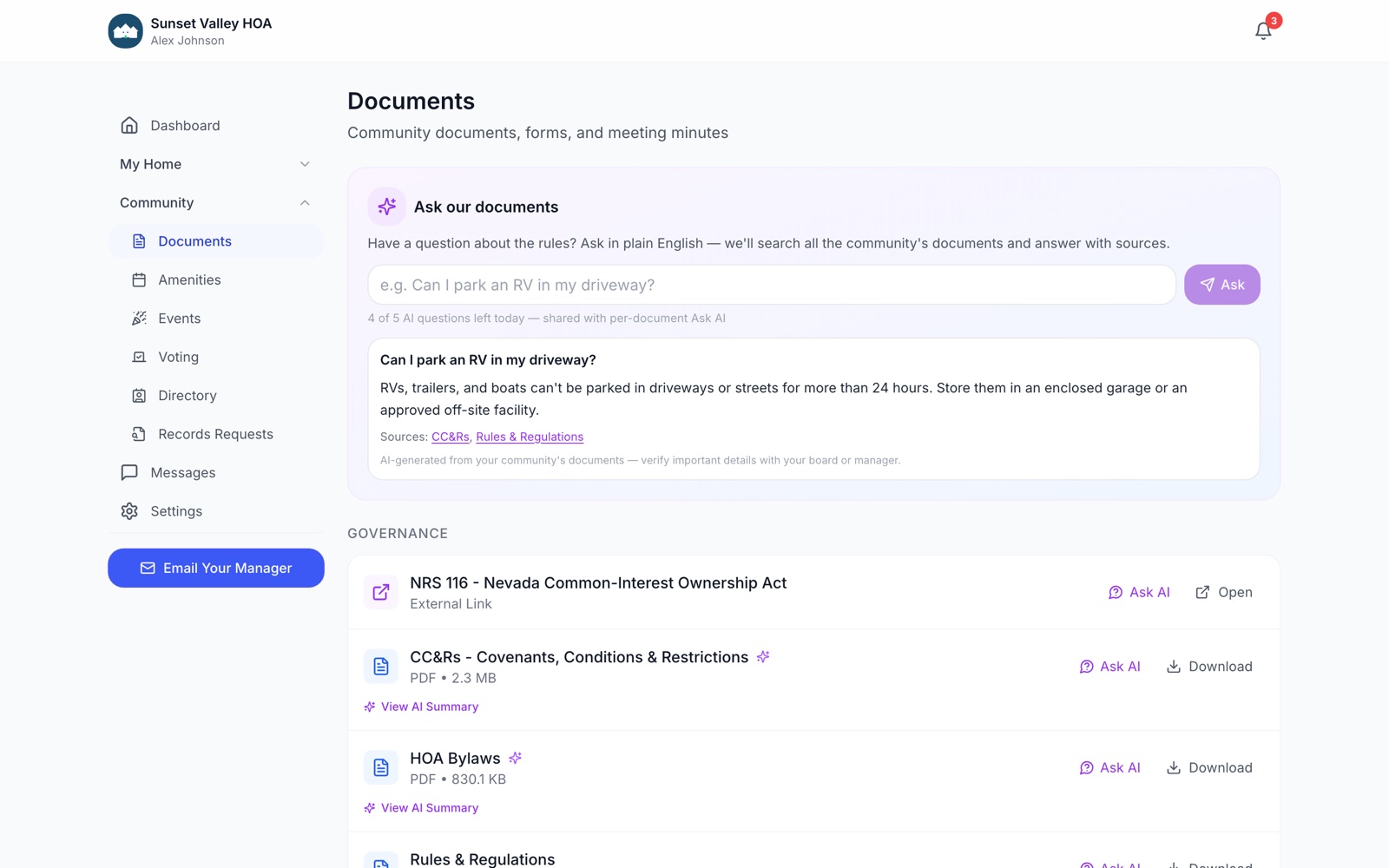Expand View AI Summary for CC&Rs
Viewport: 1389px width, 868px height.
click(x=421, y=707)
